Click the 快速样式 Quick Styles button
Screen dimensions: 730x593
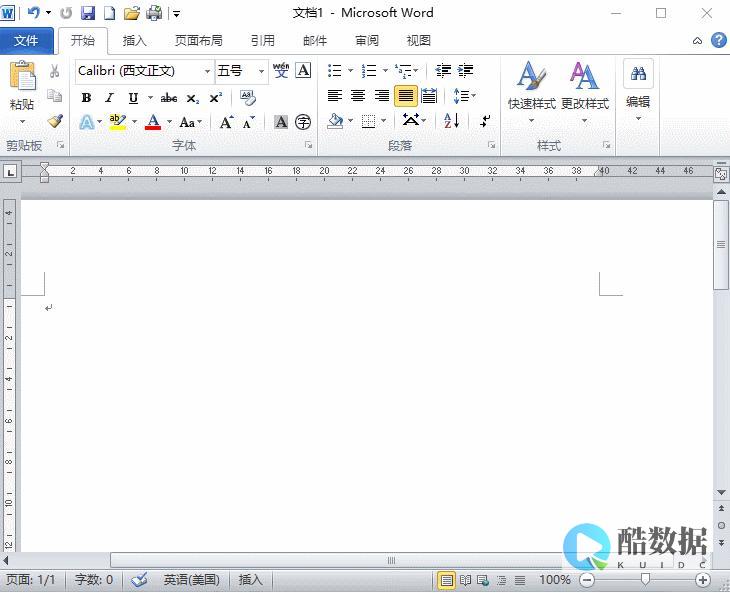[532, 92]
